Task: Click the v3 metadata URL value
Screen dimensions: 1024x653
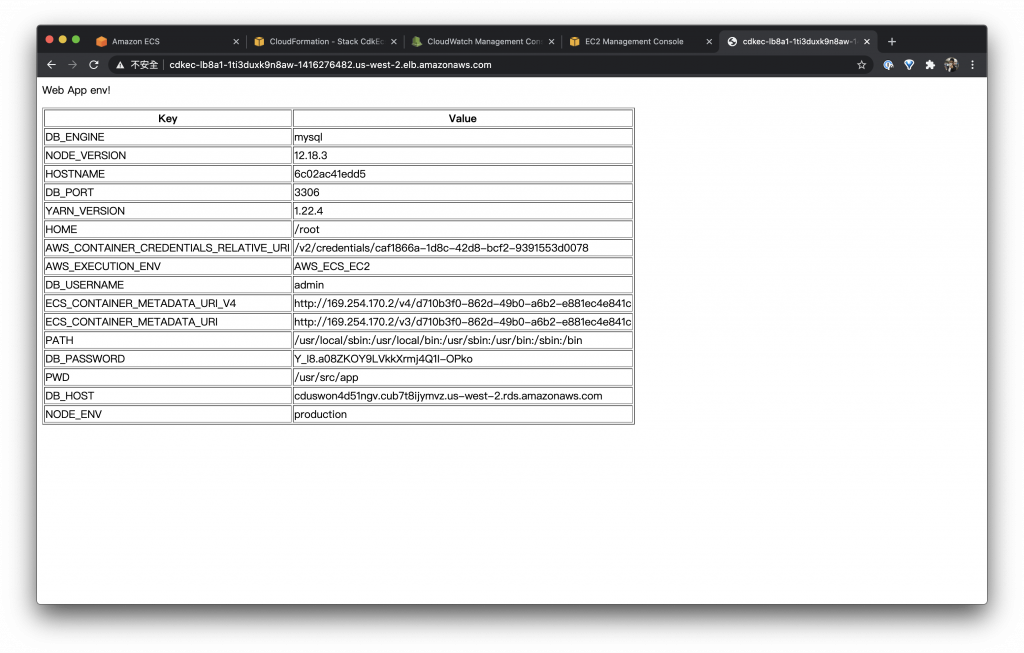Action: [x=462, y=322]
